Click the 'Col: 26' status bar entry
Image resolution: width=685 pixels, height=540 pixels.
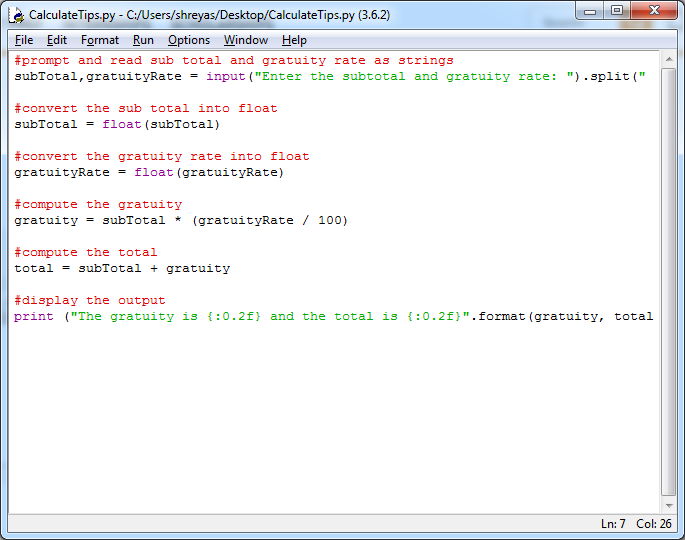pyautogui.click(x=654, y=523)
